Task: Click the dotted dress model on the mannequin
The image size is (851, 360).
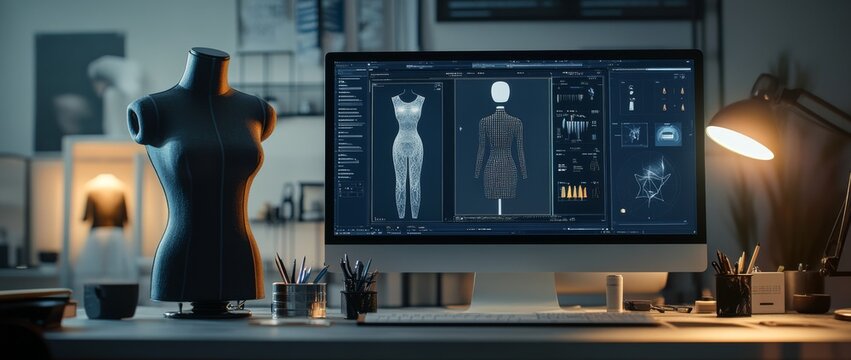Action: point(500,153)
